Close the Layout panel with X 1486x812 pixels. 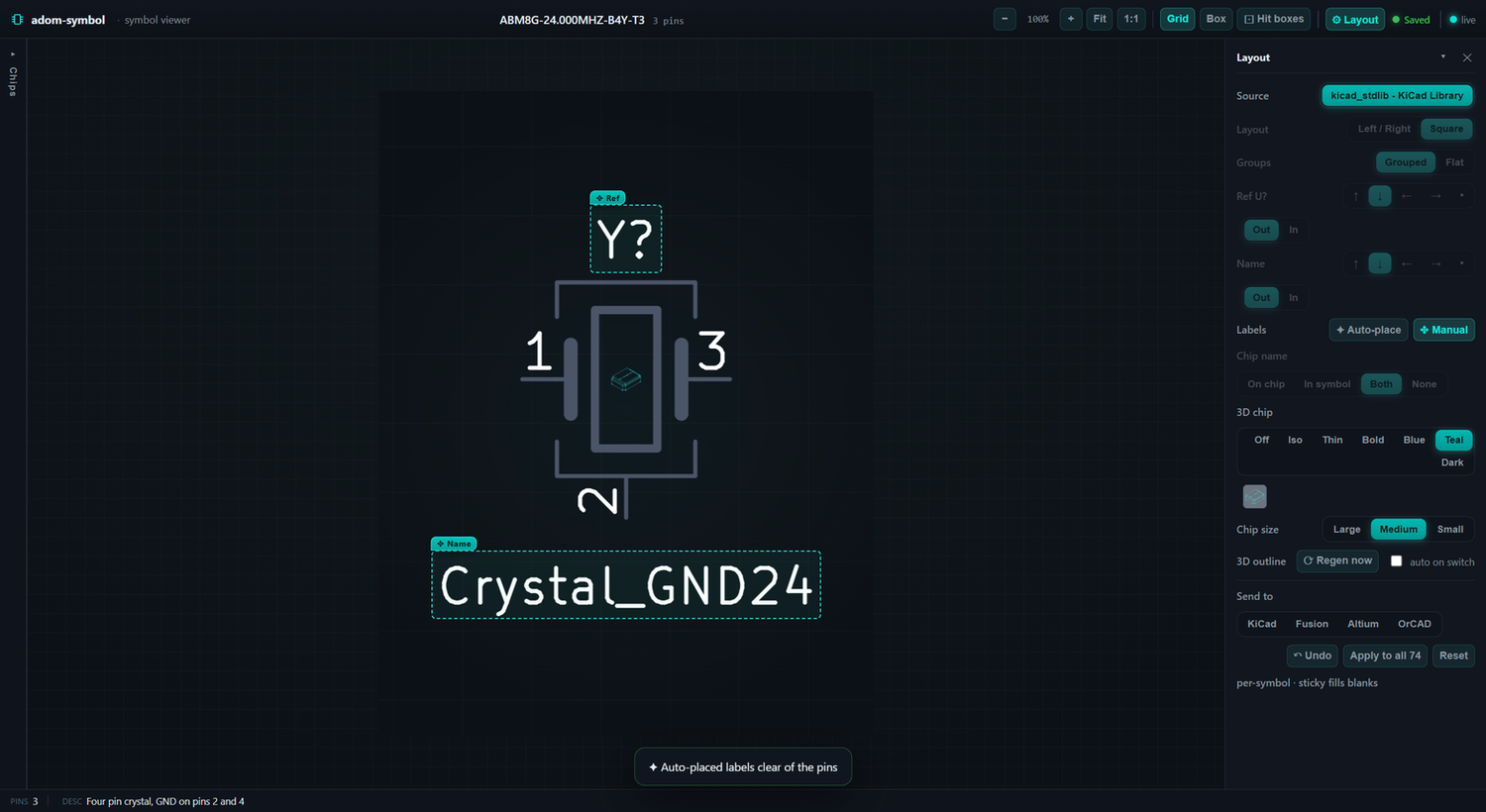(1467, 57)
